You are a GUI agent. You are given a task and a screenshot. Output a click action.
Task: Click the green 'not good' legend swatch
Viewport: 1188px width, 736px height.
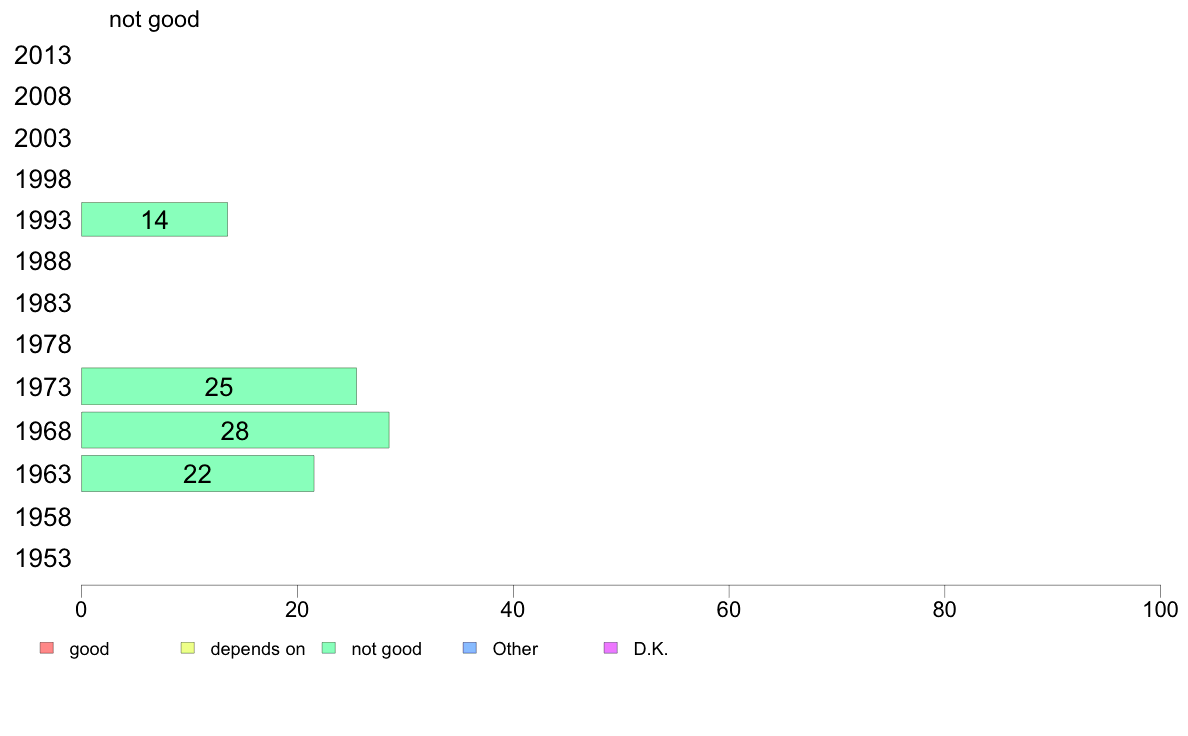(329, 648)
